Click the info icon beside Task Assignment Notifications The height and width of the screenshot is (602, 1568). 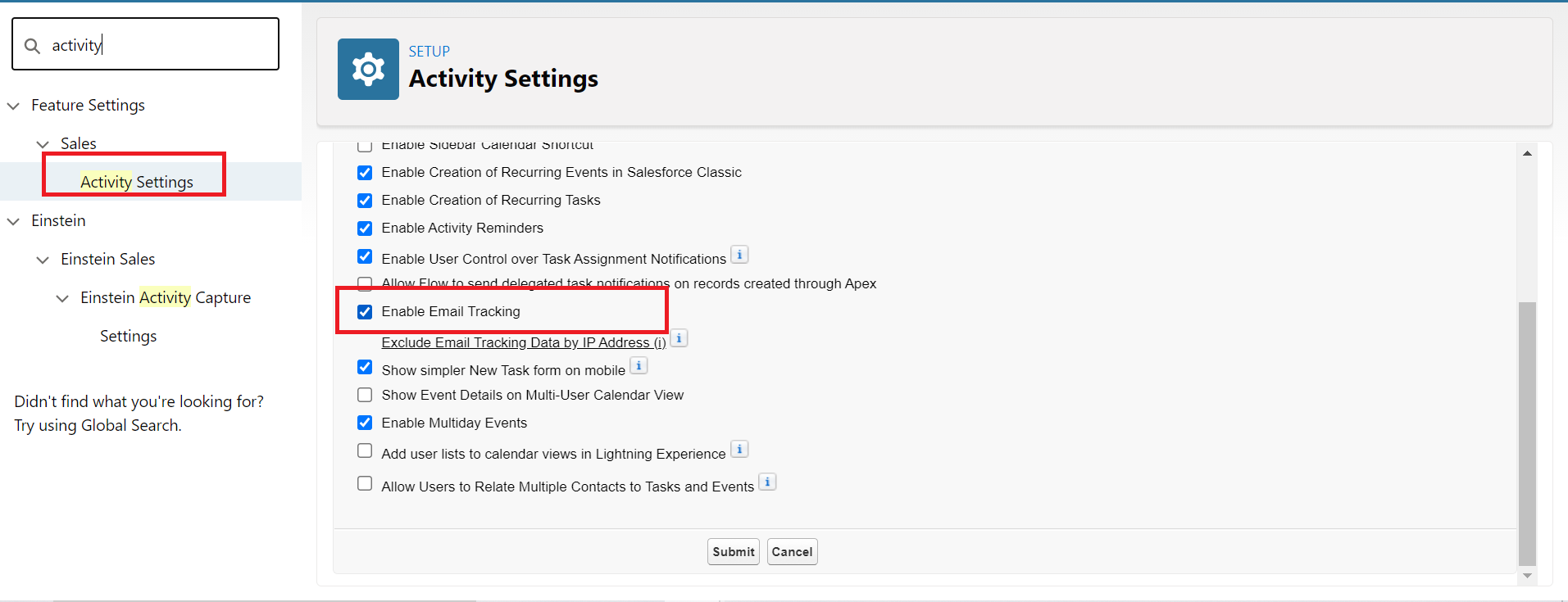point(739,255)
